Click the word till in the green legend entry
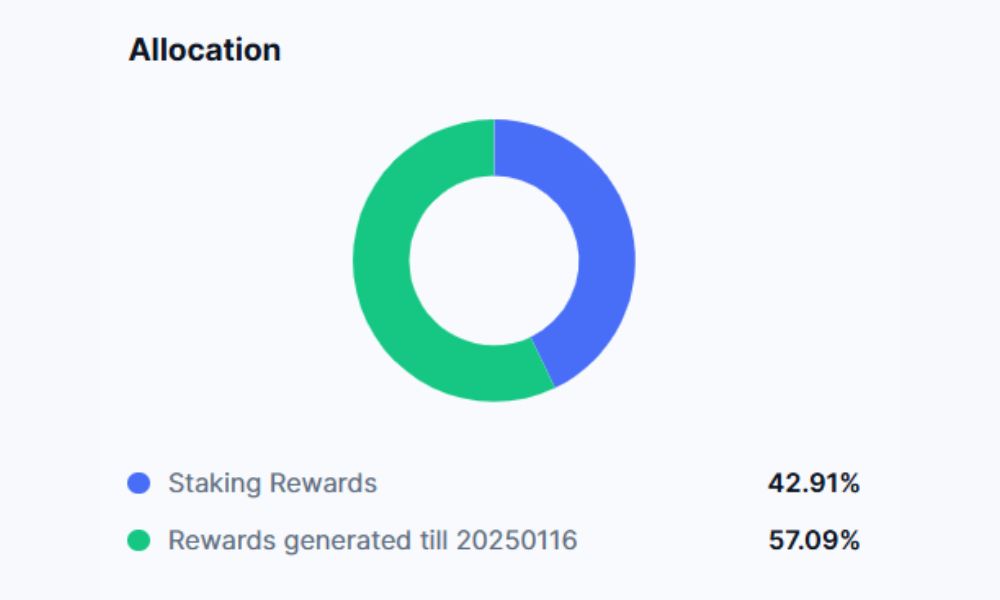 point(432,541)
